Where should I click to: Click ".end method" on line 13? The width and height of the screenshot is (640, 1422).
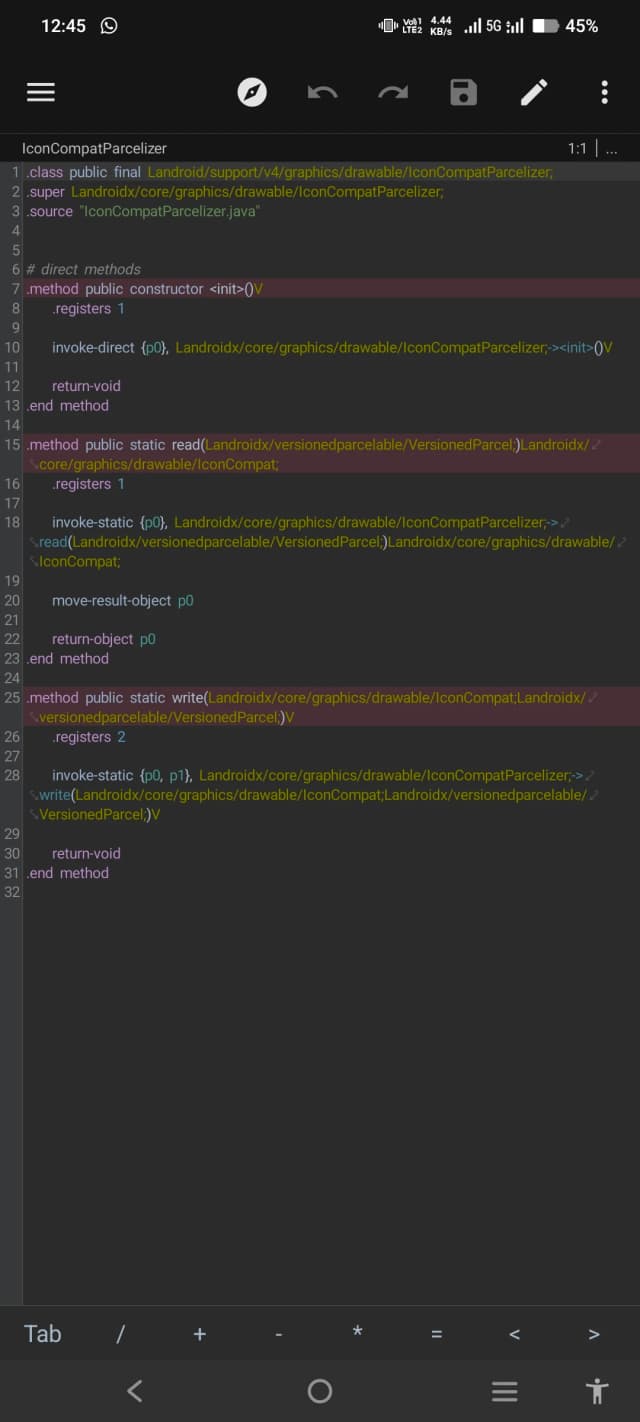(68, 405)
